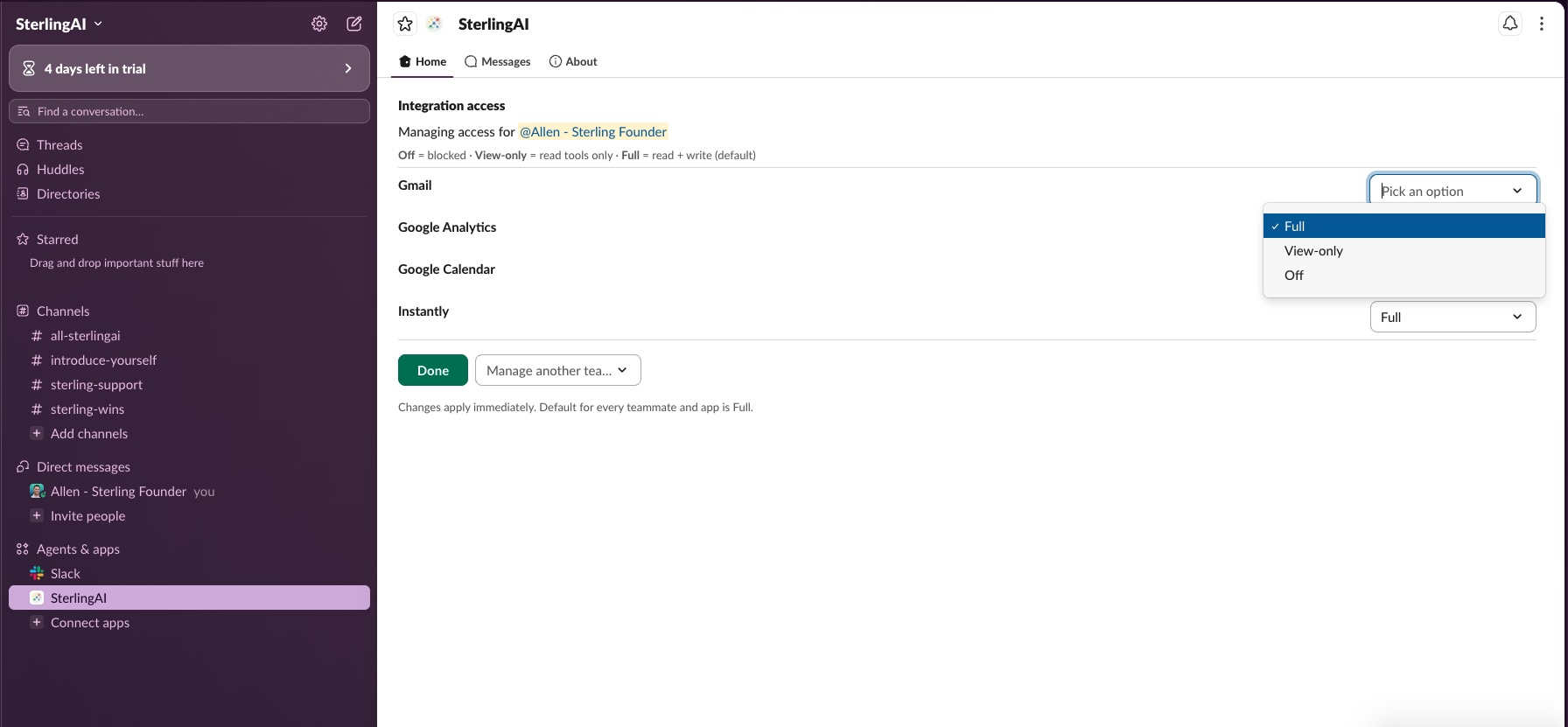Select Off option in dropdown list
This screenshot has height=727, width=1568.
(1404, 275)
